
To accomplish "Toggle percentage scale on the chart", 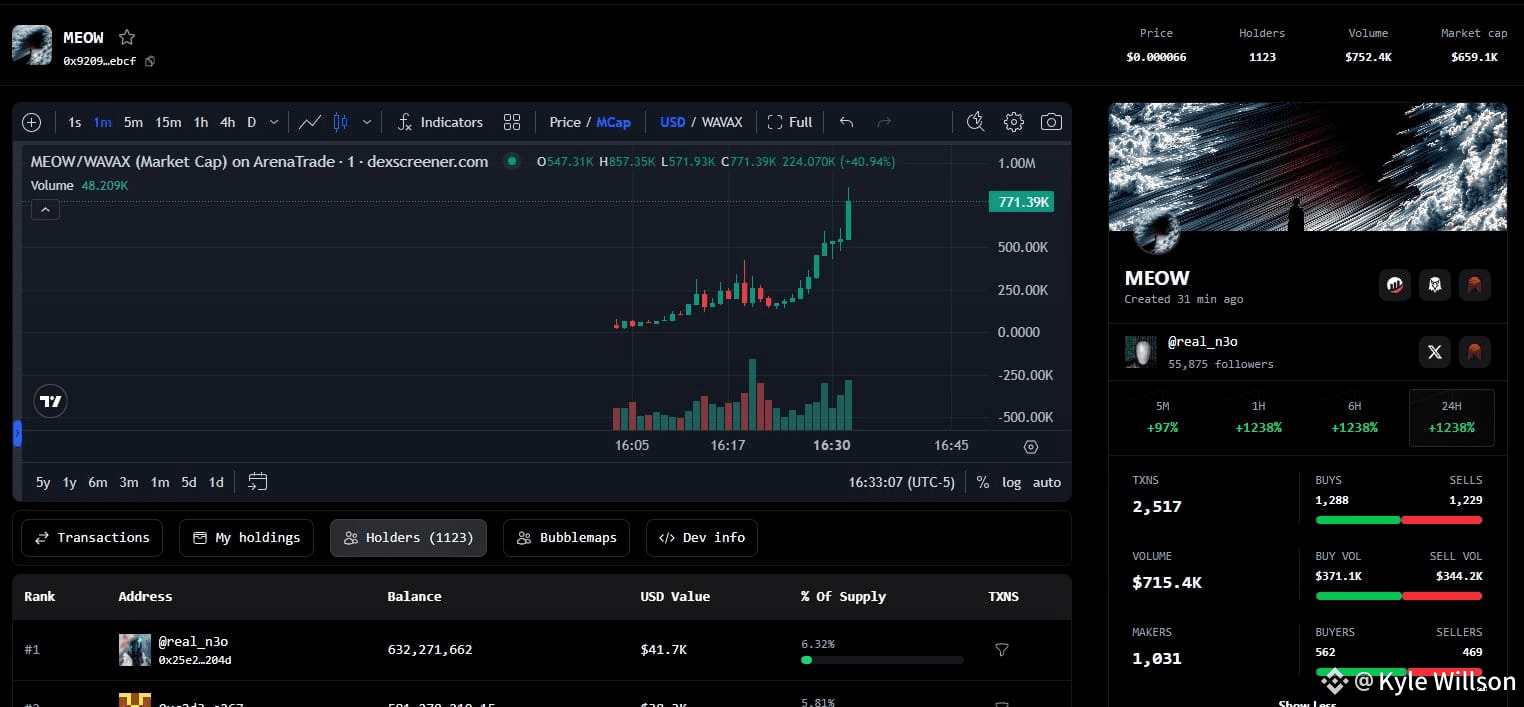I will [x=983, y=482].
